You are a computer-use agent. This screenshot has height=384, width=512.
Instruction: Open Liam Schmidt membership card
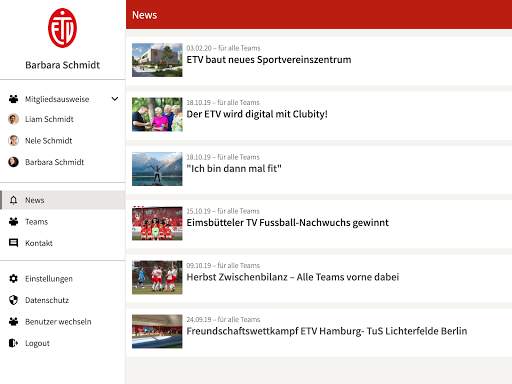tap(49, 119)
